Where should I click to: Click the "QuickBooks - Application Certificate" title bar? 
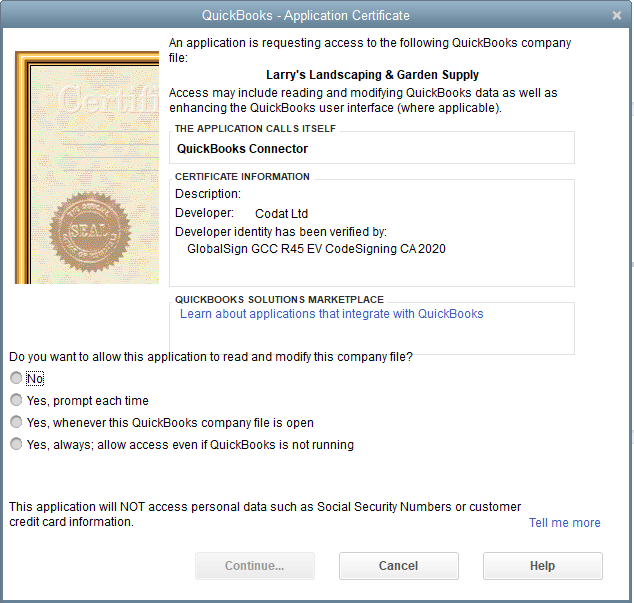(305, 16)
